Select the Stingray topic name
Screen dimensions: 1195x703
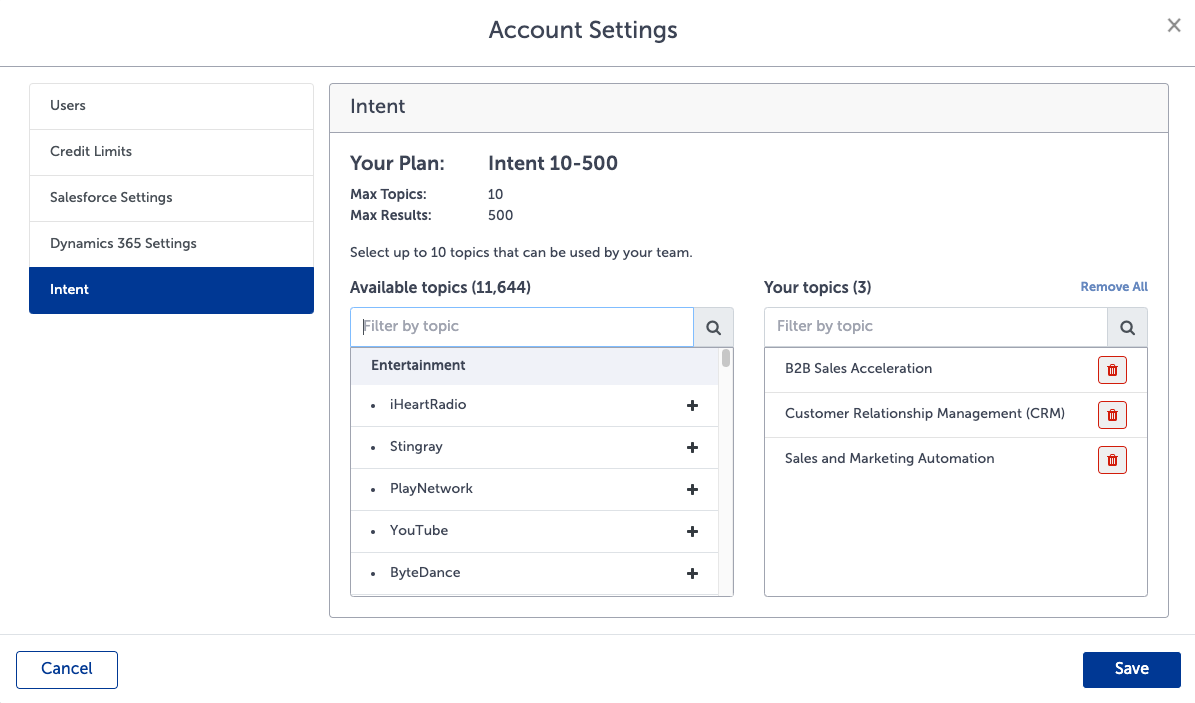coord(416,447)
